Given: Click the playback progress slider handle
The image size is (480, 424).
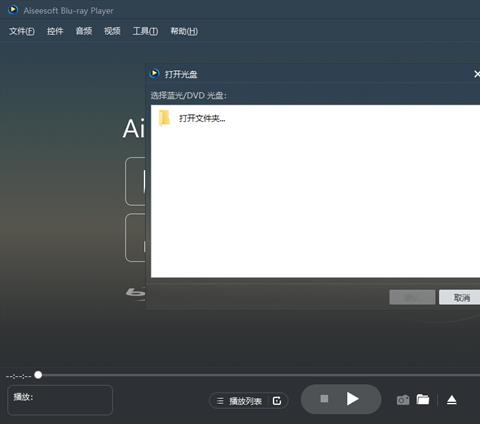Looking at the screenshot, I should point(38,375).
